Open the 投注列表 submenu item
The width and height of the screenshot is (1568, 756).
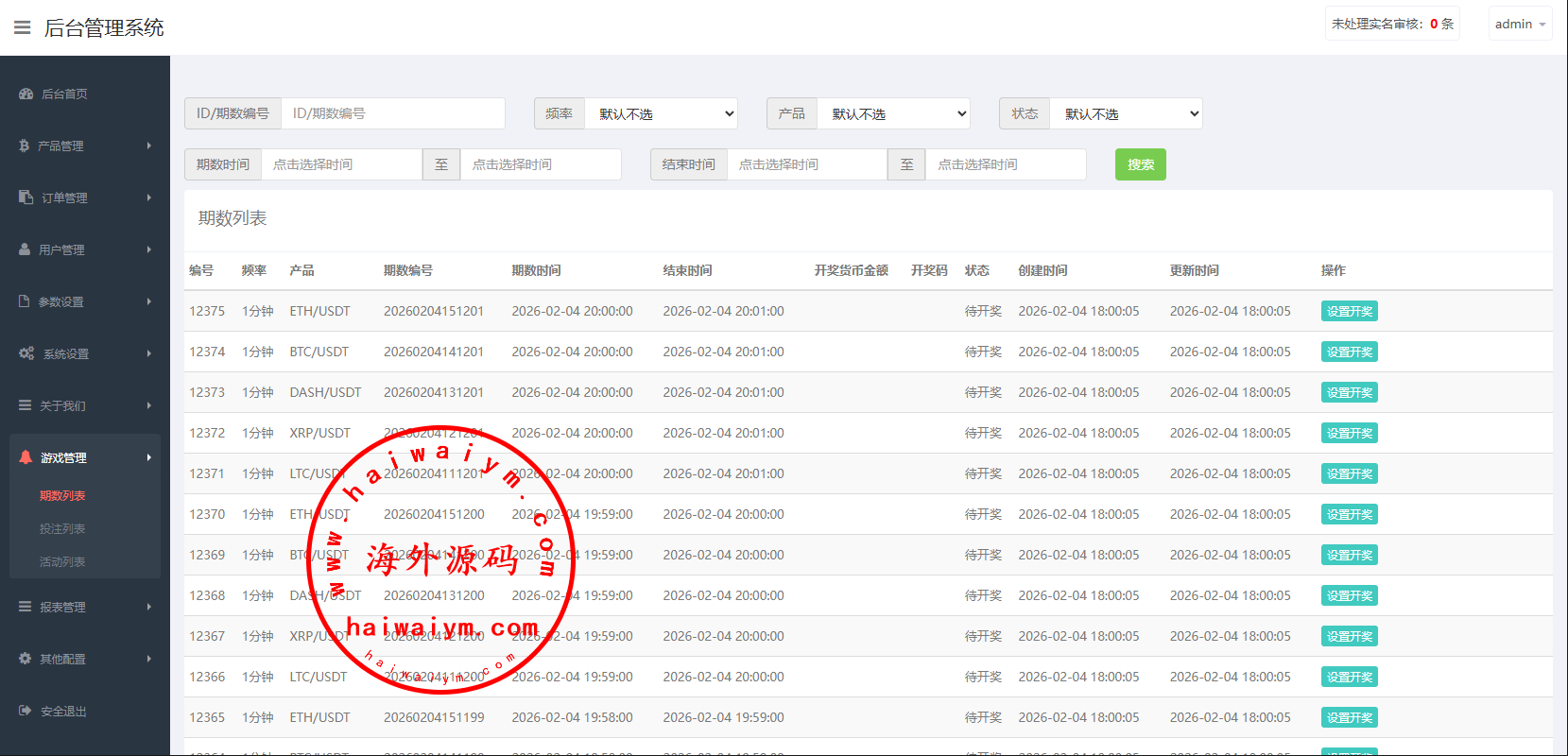[x=62, y=528]
